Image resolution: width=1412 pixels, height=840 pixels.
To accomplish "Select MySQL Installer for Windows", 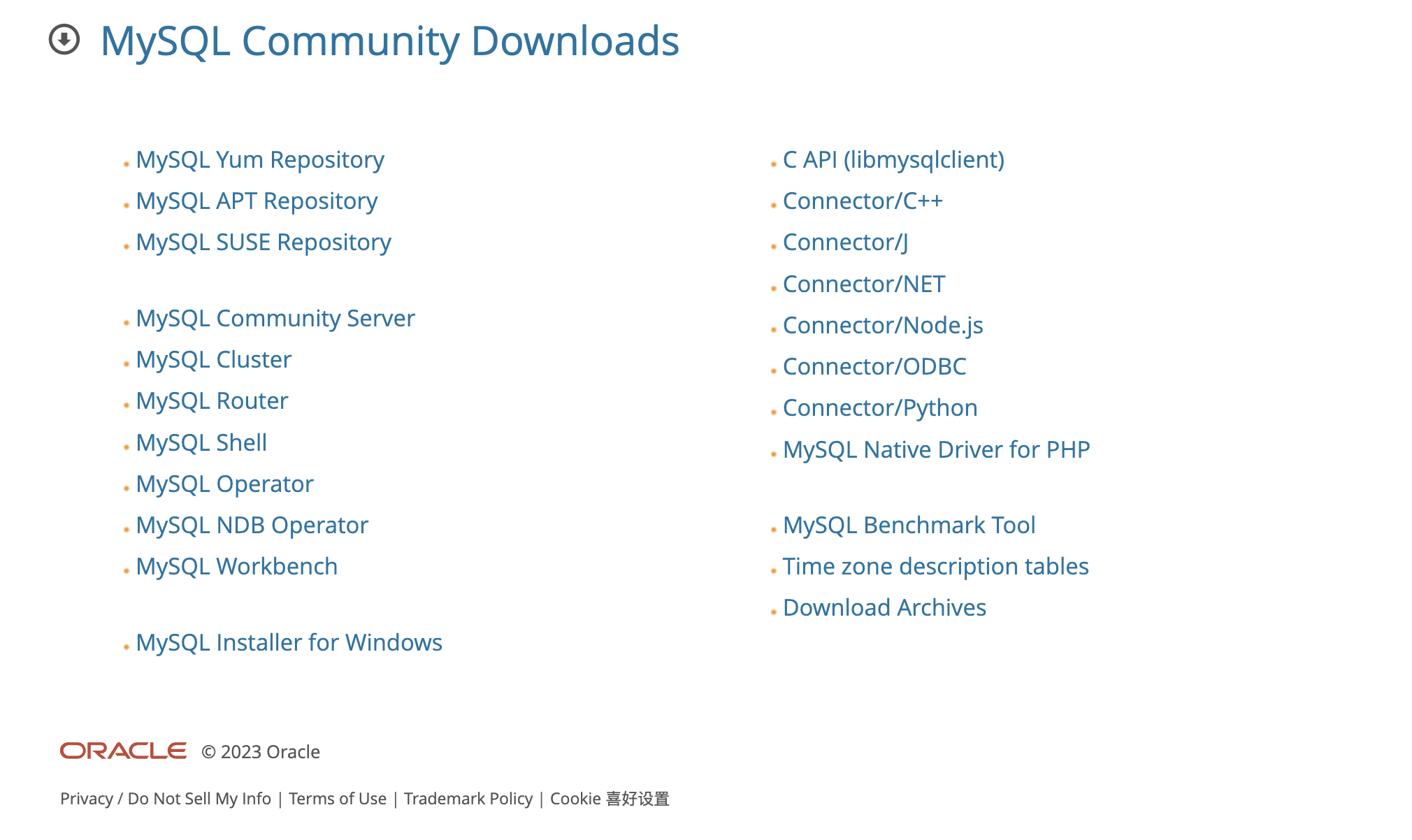I will (x=289, y=642).
